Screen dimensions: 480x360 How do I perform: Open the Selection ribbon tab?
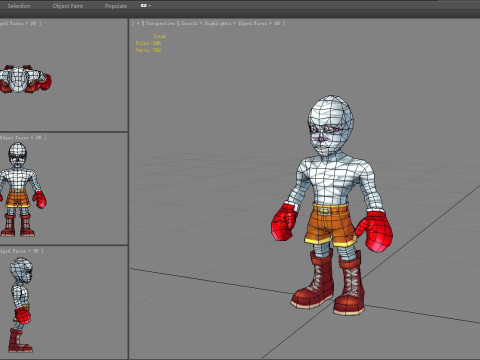(x=19, y=6)
